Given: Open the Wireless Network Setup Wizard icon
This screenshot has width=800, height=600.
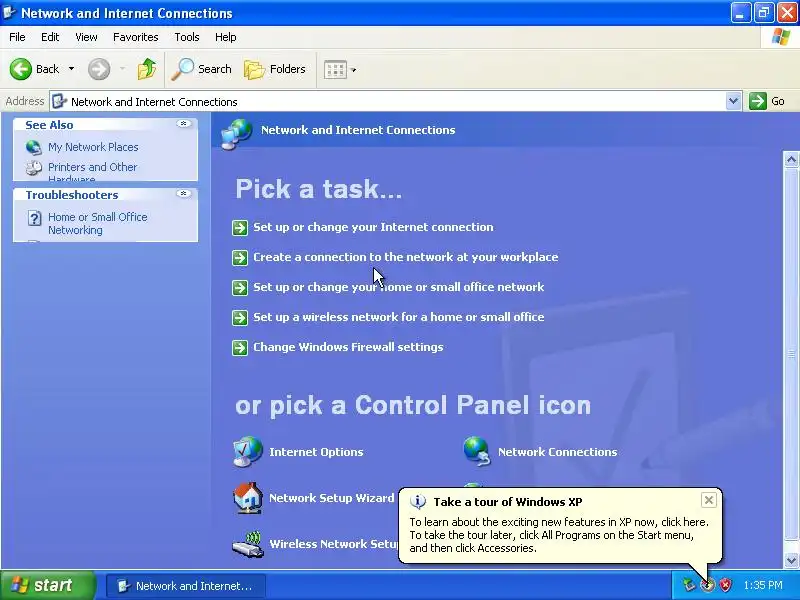Looking at the screenshot, I should coord(248,544).
